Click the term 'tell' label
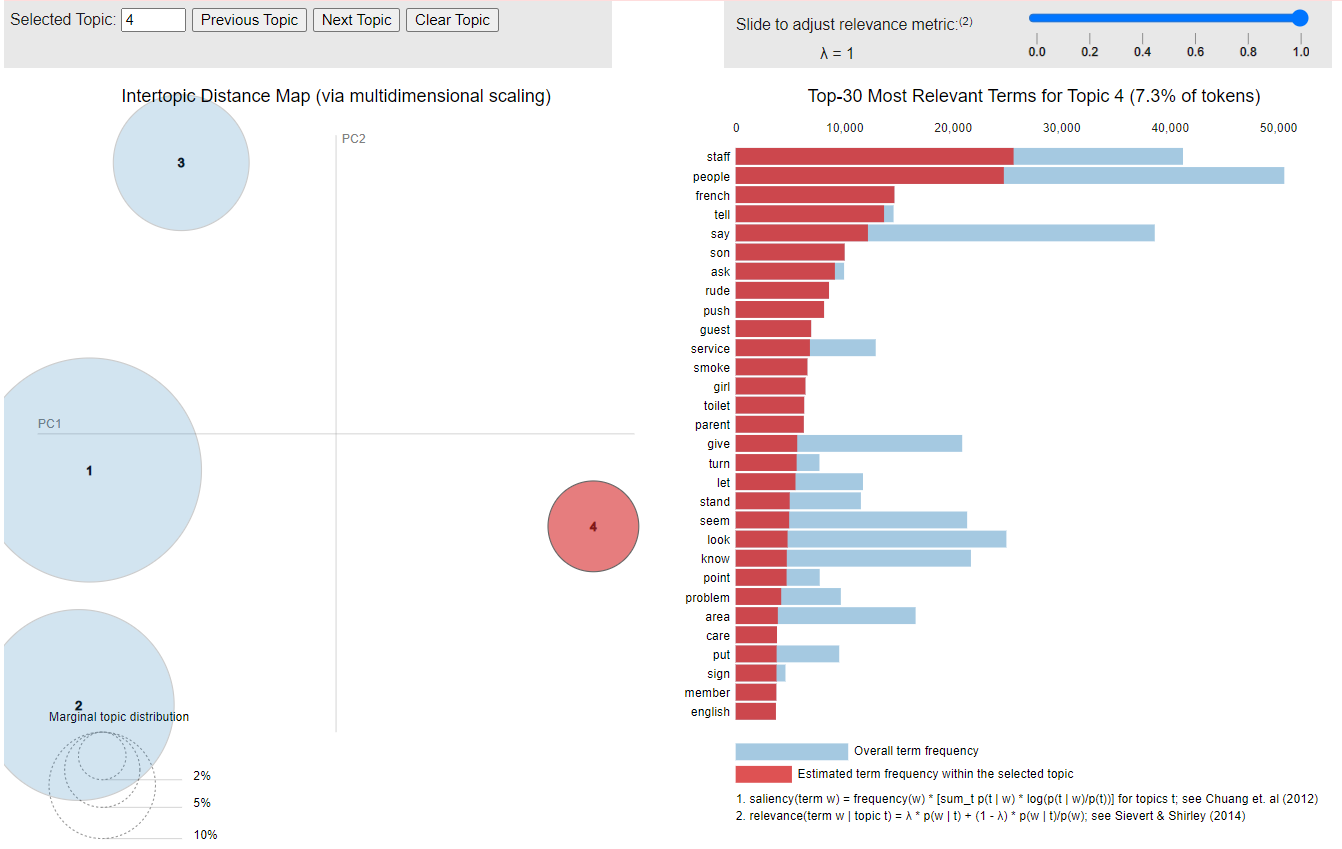This screenshot has height=849, width=1342. point(722,214)
